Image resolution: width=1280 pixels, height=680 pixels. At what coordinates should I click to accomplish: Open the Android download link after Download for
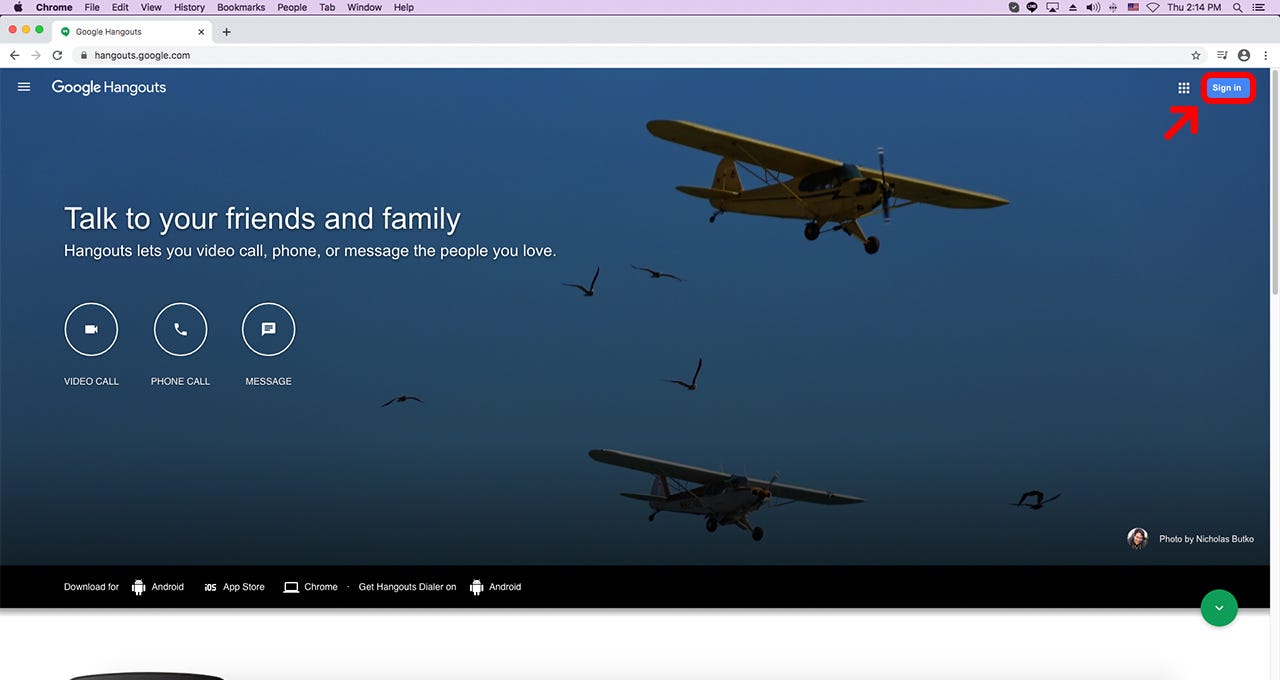click(158, 587)
